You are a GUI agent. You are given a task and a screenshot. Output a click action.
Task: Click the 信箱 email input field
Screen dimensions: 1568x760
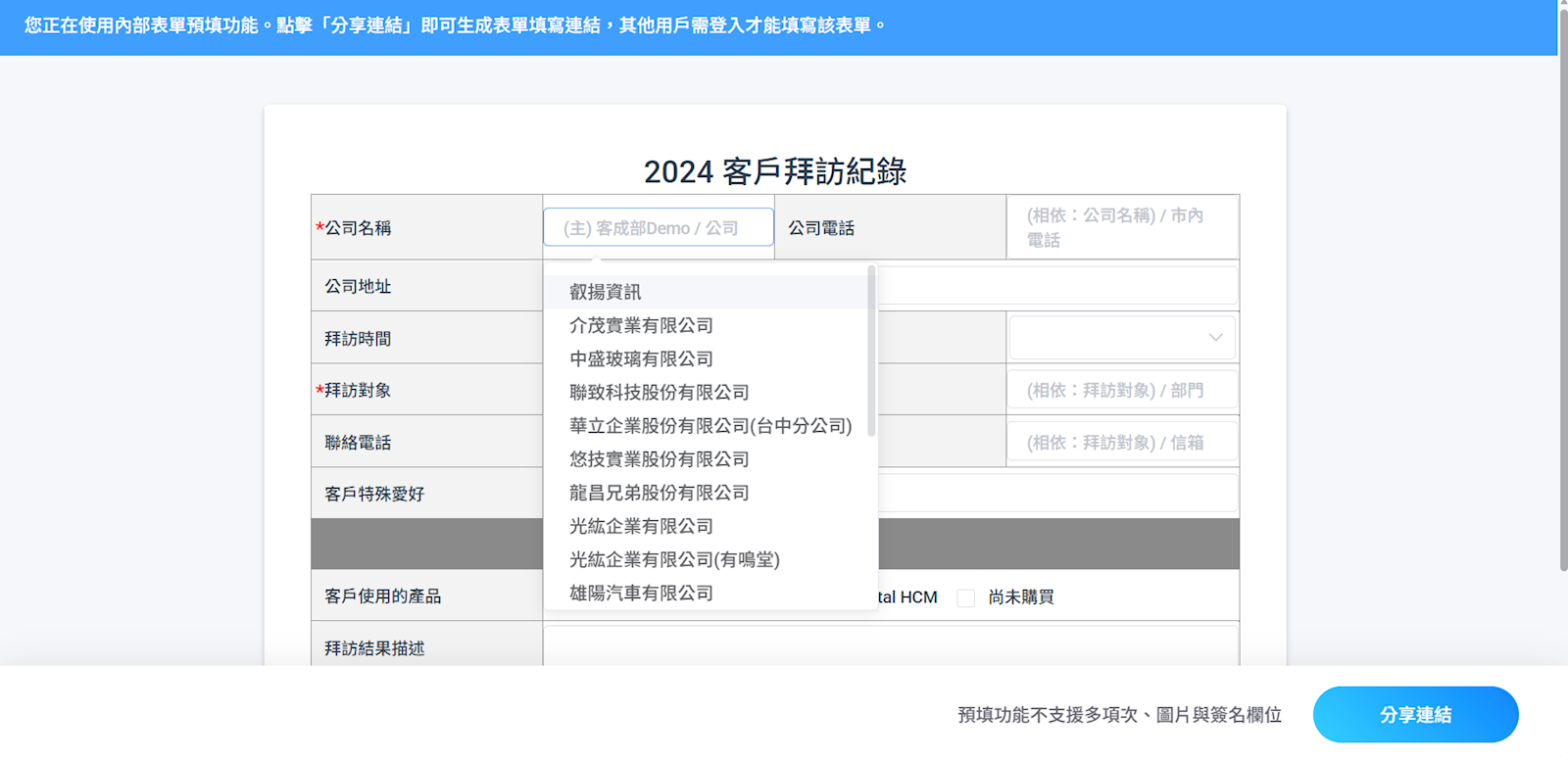1122,443
